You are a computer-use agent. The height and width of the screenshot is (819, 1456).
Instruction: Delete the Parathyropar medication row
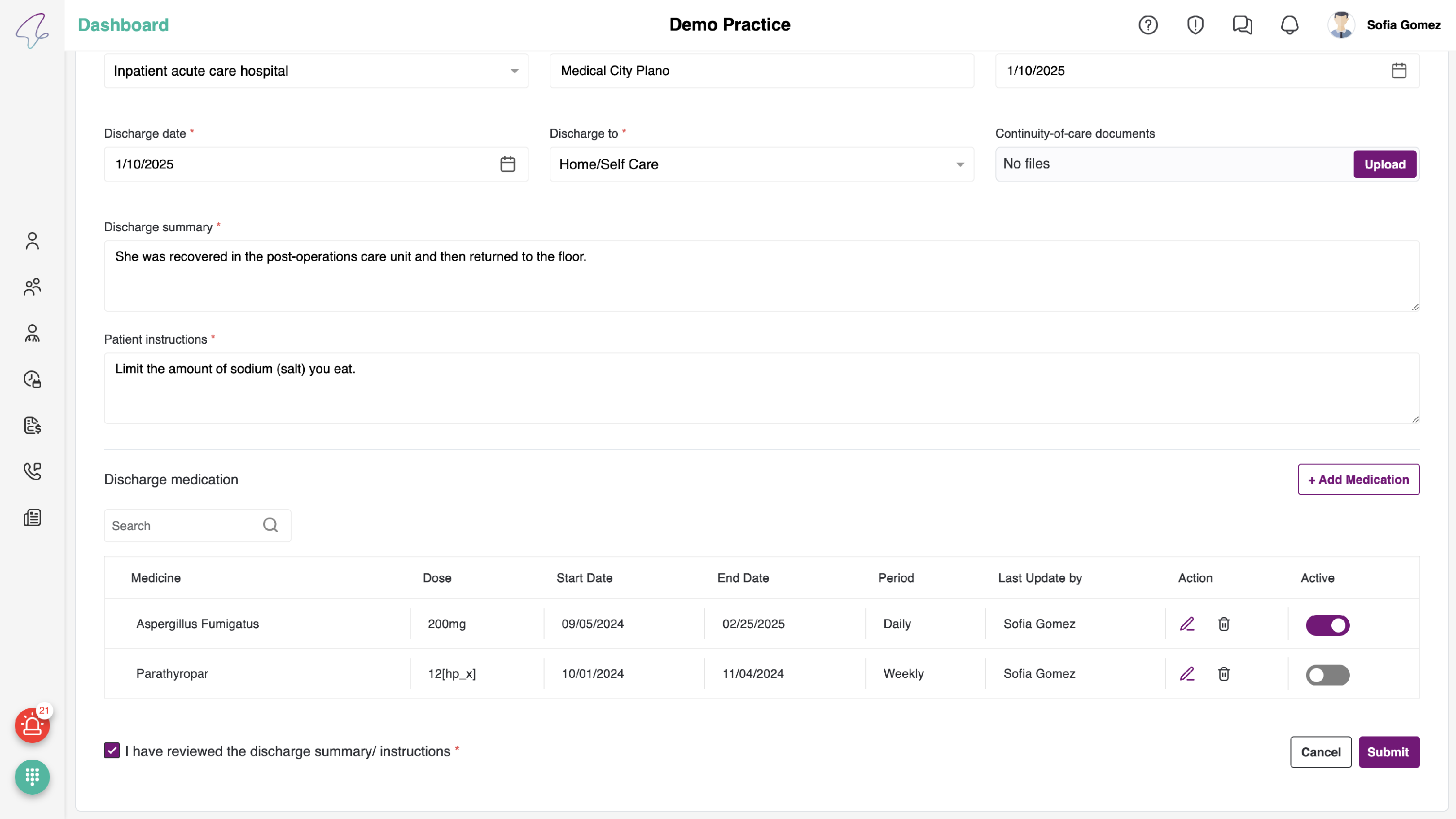pyautogui.click(x=1224, y=674)
